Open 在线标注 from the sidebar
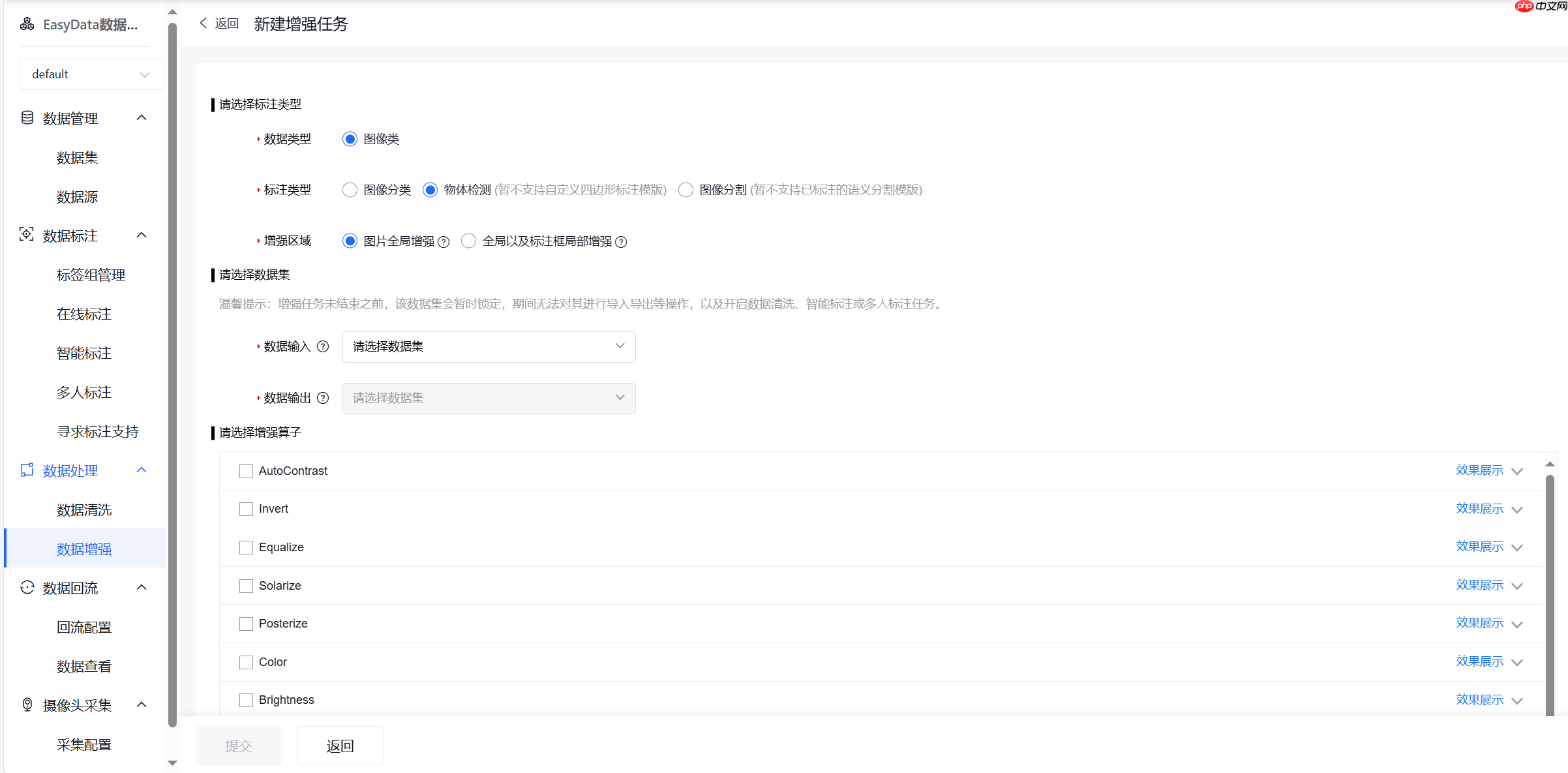Image resolution: width=1568 pixels, height=773 pixels. click(83, 314)
